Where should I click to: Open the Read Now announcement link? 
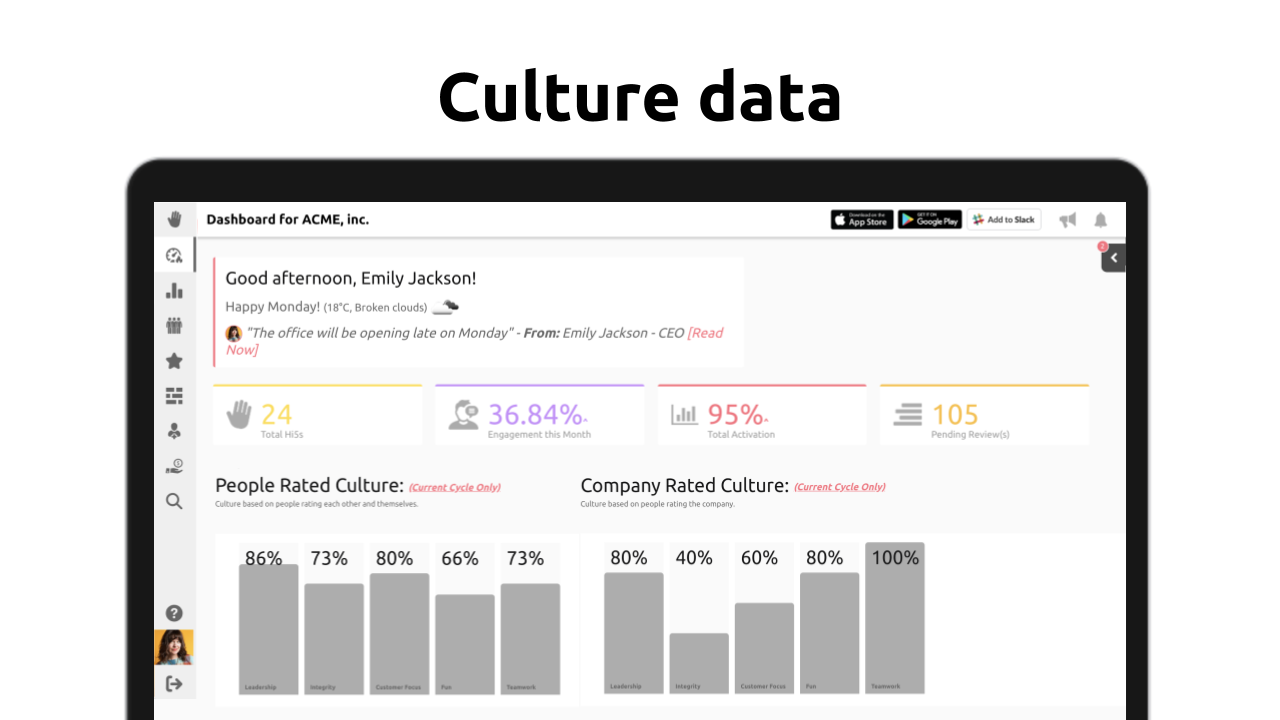click(x=704, y=333)
